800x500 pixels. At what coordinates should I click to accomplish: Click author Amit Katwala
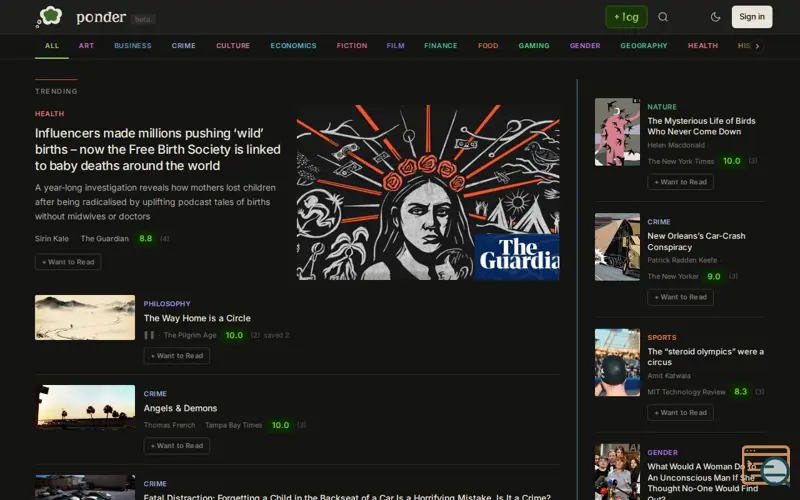669,376
